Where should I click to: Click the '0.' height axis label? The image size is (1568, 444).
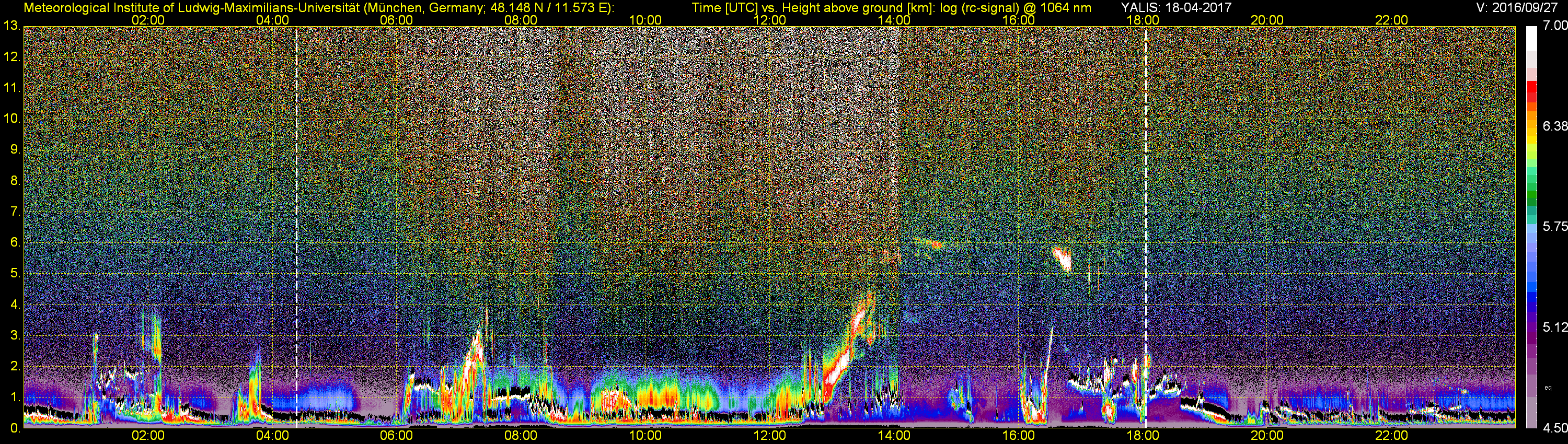(15, 428)
